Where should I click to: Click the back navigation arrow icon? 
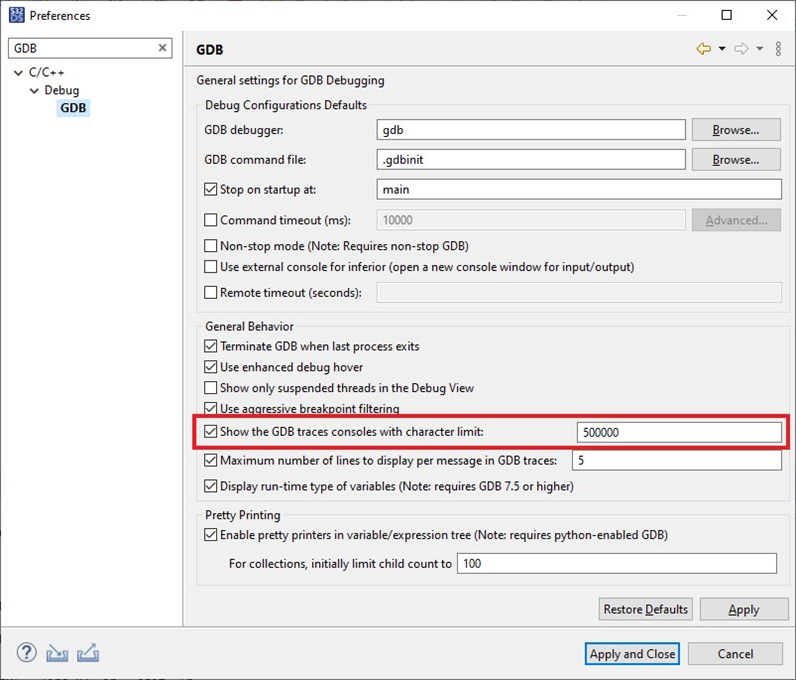[x=704, y=49]
